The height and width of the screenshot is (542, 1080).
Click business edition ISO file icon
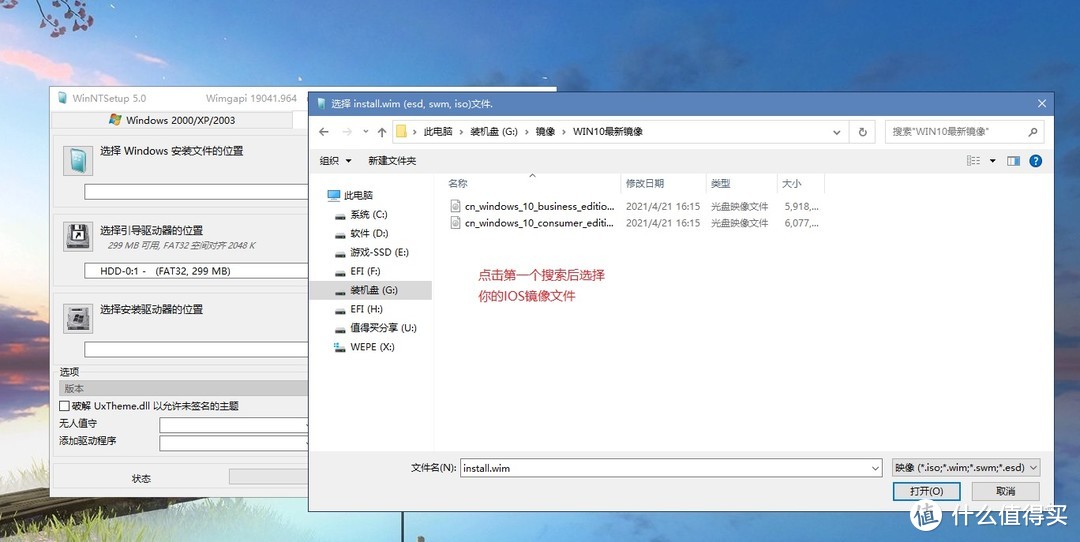tap(455, 206)
